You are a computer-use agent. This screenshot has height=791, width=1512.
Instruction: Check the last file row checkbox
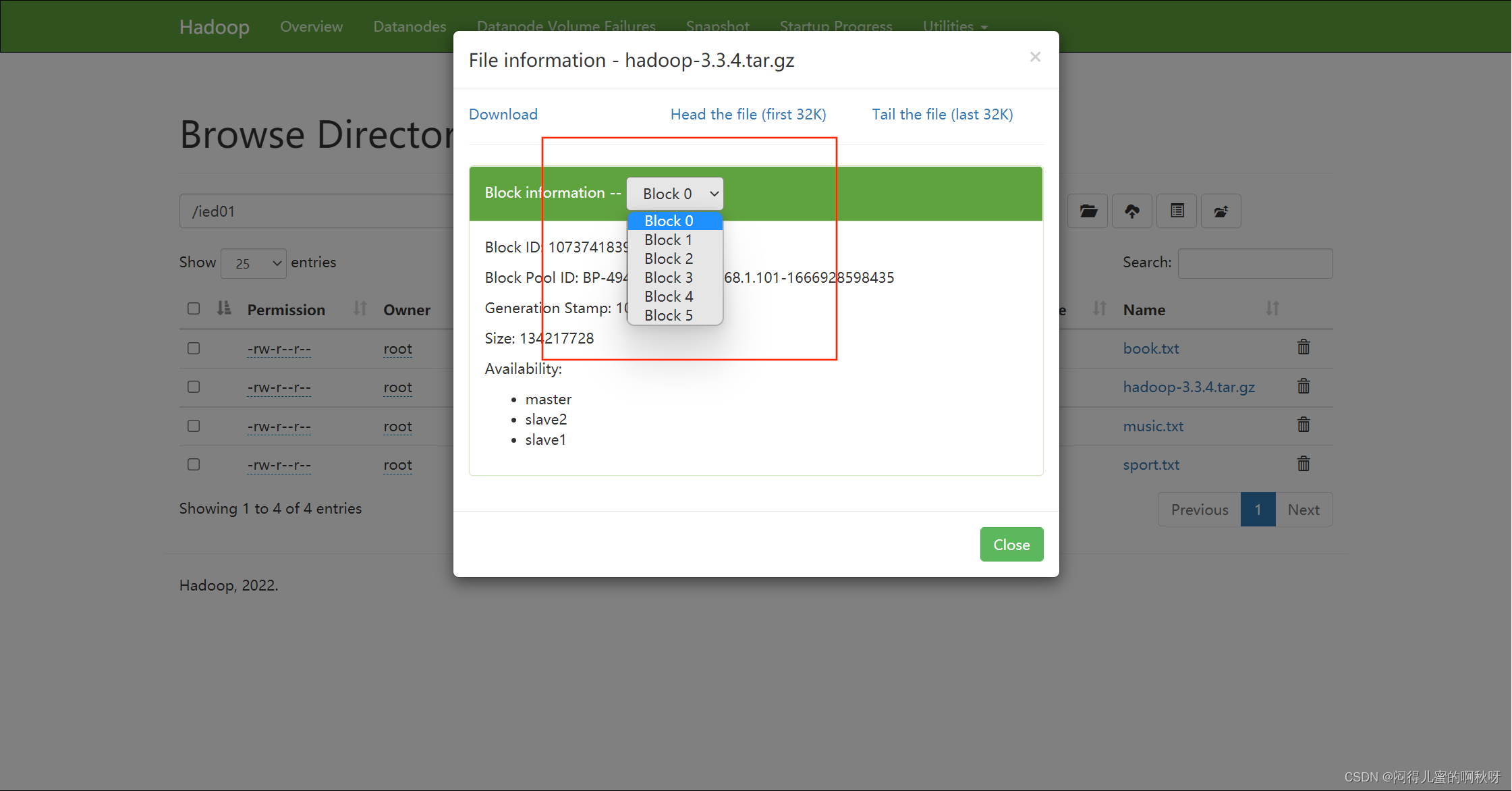194,464
